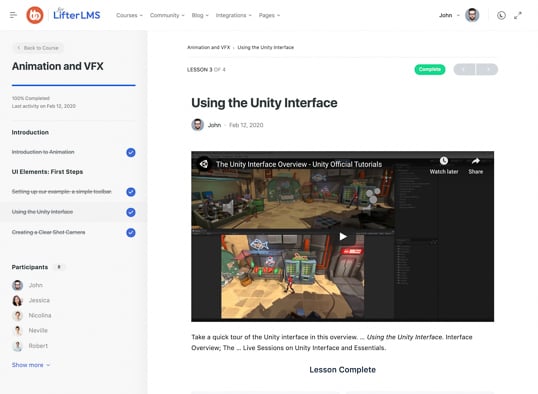Select Using the Unity Interface sidebar lesson
Screen dimensions: 538x394
[42, 212]
